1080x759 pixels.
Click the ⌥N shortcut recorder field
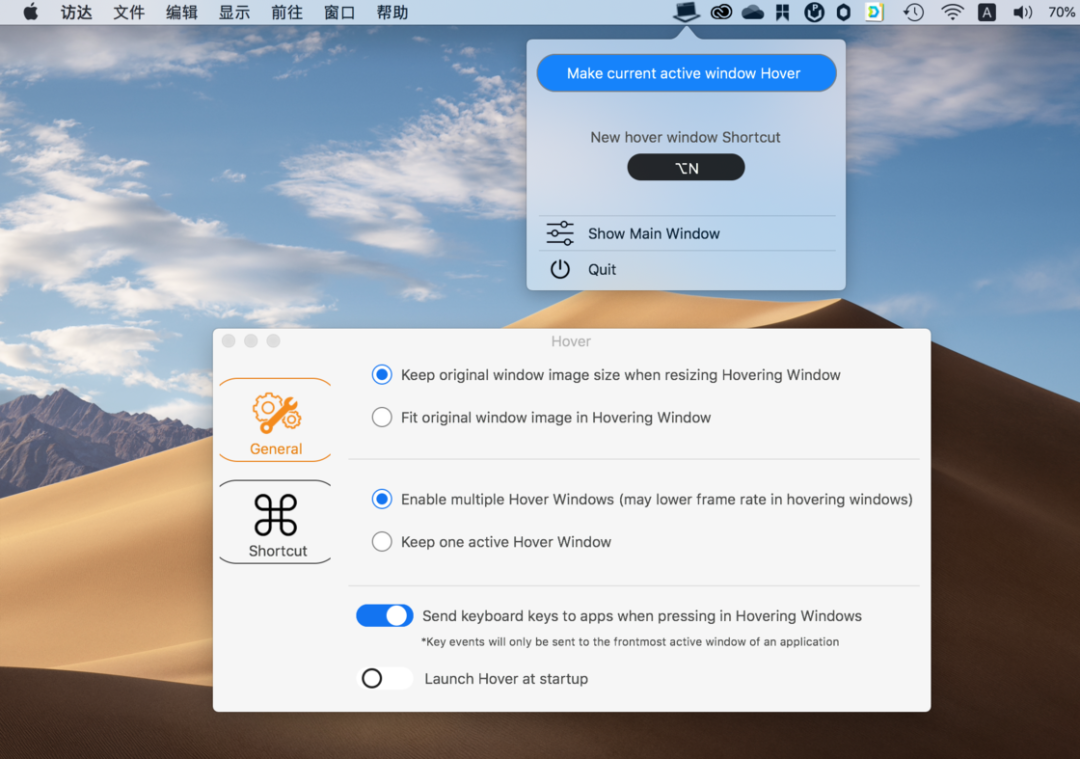pyautogui.click(x=686, y=167)
